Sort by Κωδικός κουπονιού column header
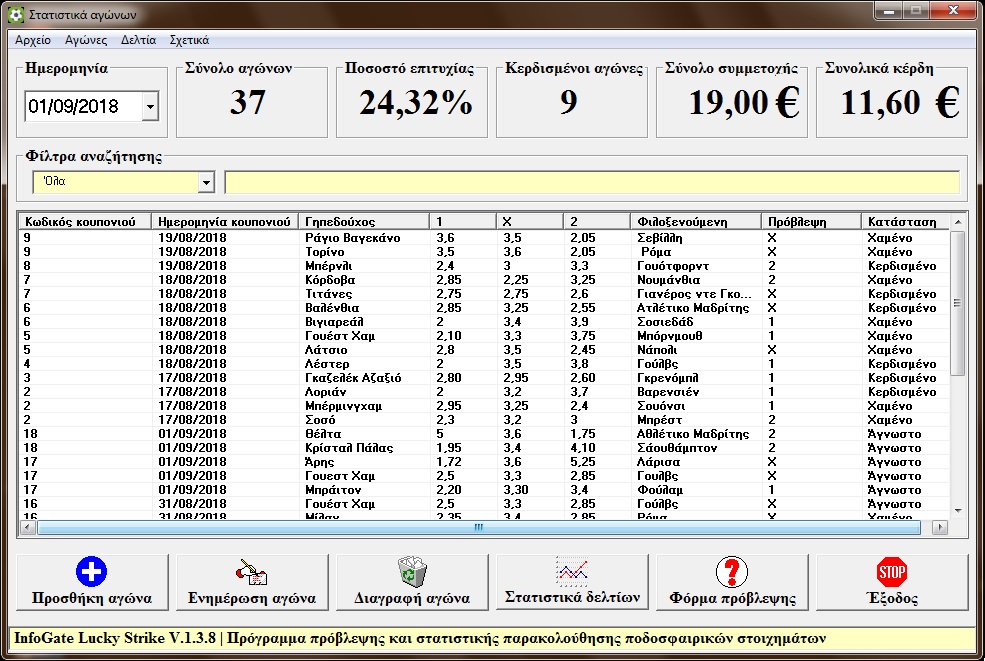This screenshot has width=985, height=661. coord(85,222)
